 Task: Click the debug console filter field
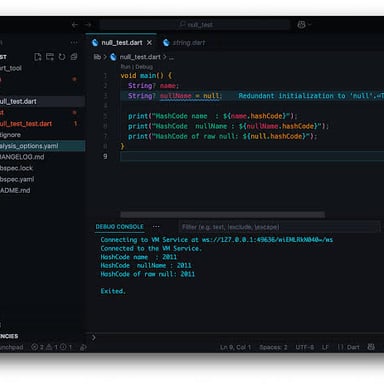279,227
